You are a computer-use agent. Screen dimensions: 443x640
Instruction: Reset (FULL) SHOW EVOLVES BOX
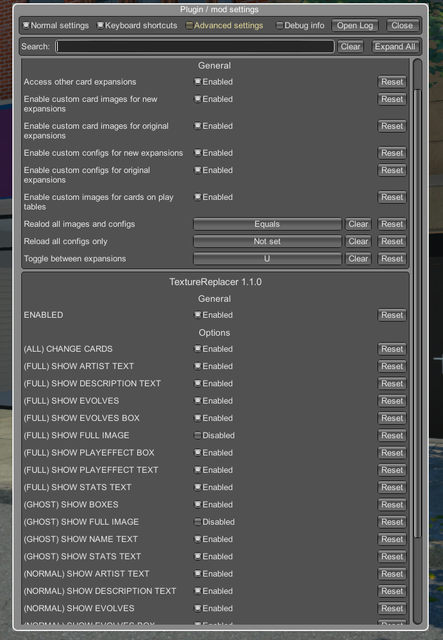pyautogui.click(x=392, y=418)
